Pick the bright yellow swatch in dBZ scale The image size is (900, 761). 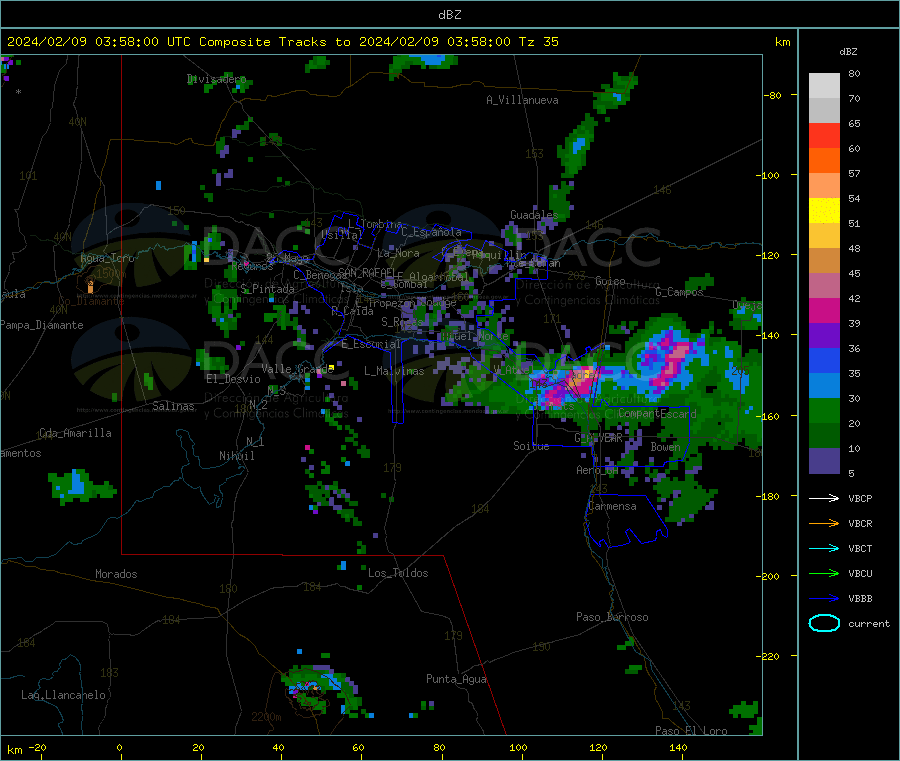point(824,211)
